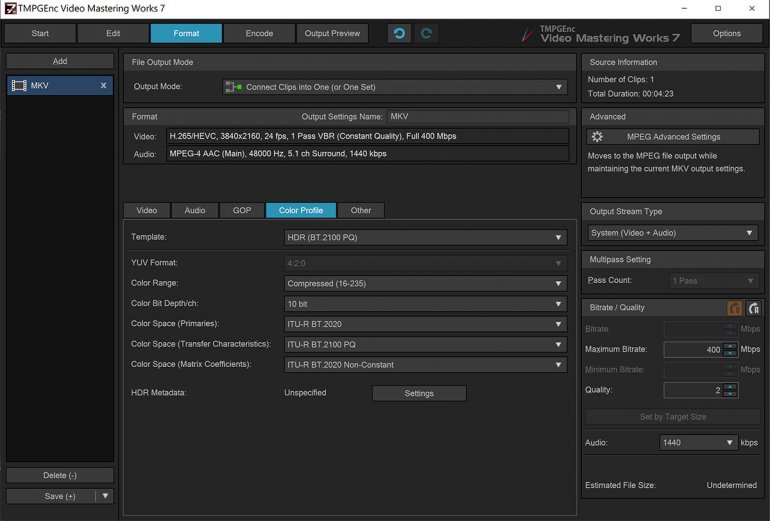The height and width of the screenshot is (521, 770).
Task: Open the Output Stream Type dropdown
Action: (672, 233)
